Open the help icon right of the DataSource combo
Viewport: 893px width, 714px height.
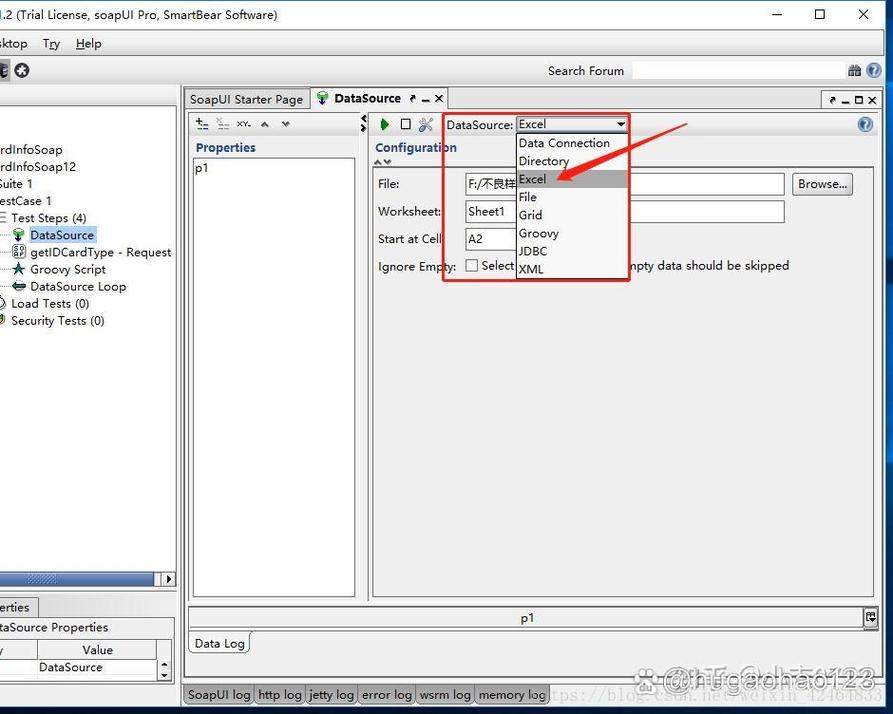point(865,124)
